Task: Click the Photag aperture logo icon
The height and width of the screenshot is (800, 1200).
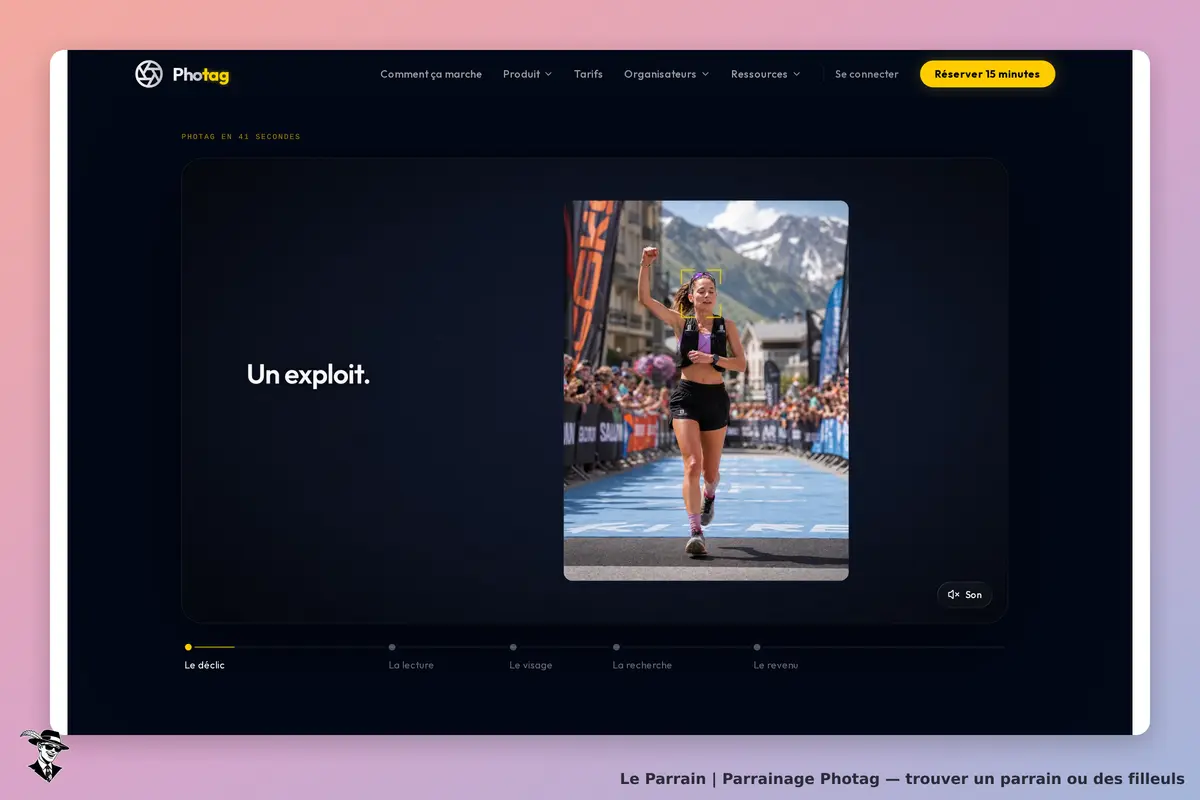Action: [149, 74]
